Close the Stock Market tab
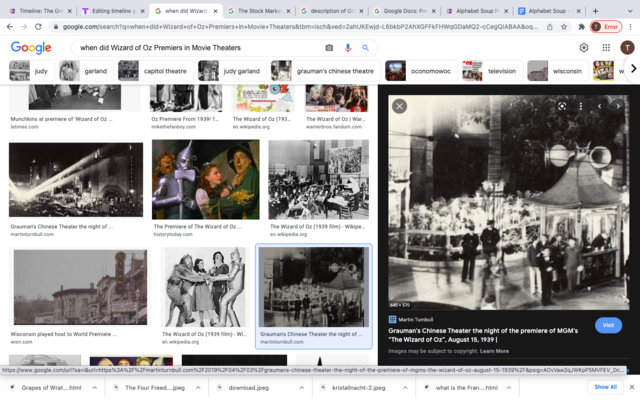The height and width of the screenshot is (400, 640). (x=288, y=11)
